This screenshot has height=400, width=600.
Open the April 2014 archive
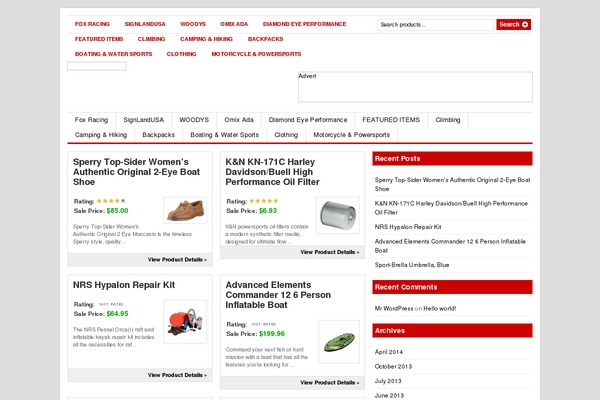(x=388, y=352)
